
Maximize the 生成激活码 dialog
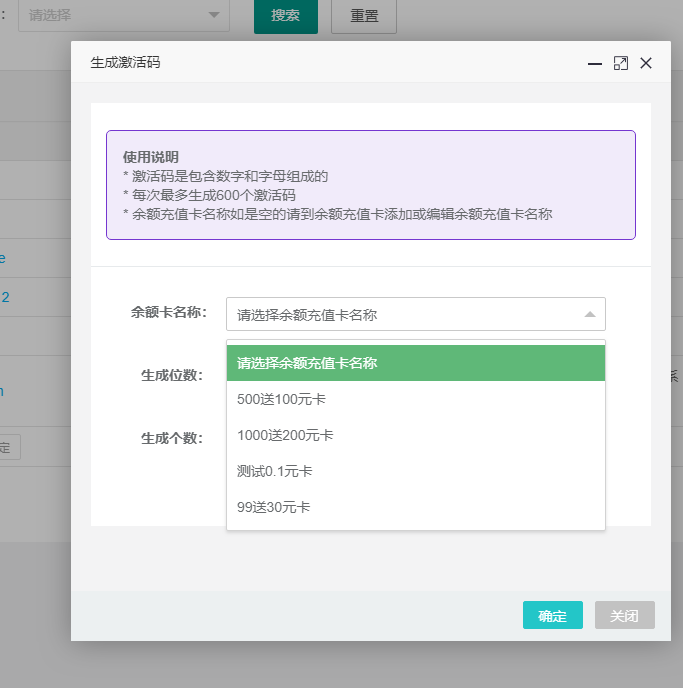coord(620,63)
